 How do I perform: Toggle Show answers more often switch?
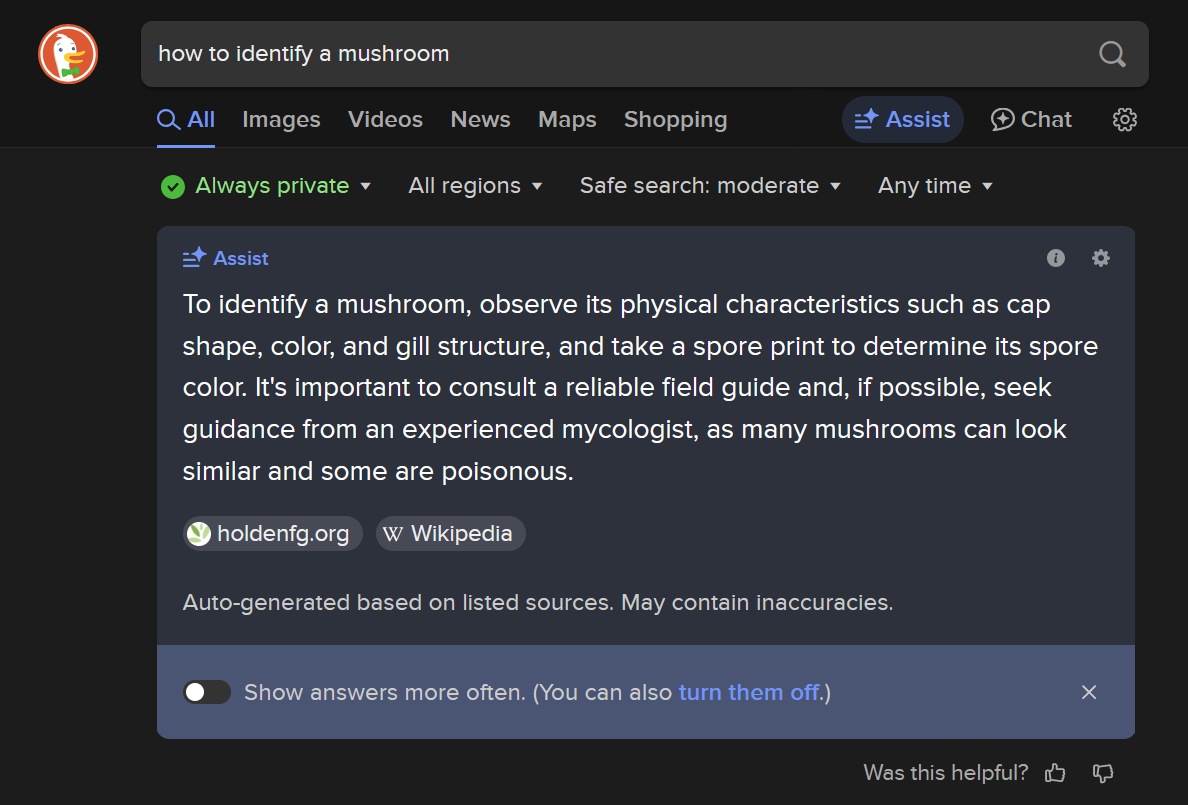click(x=207, y=692)
